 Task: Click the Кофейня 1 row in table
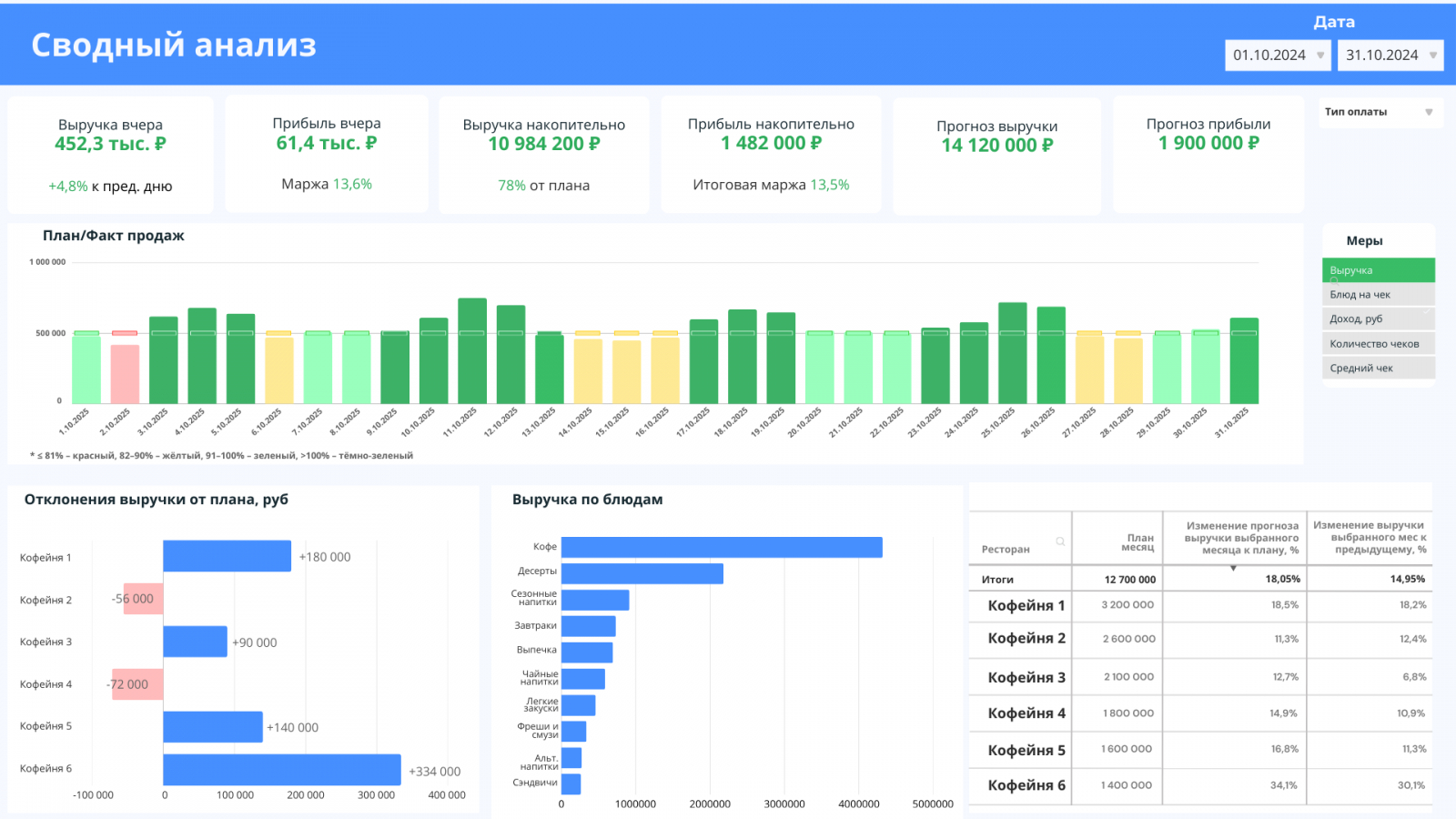pos(1026,605)
